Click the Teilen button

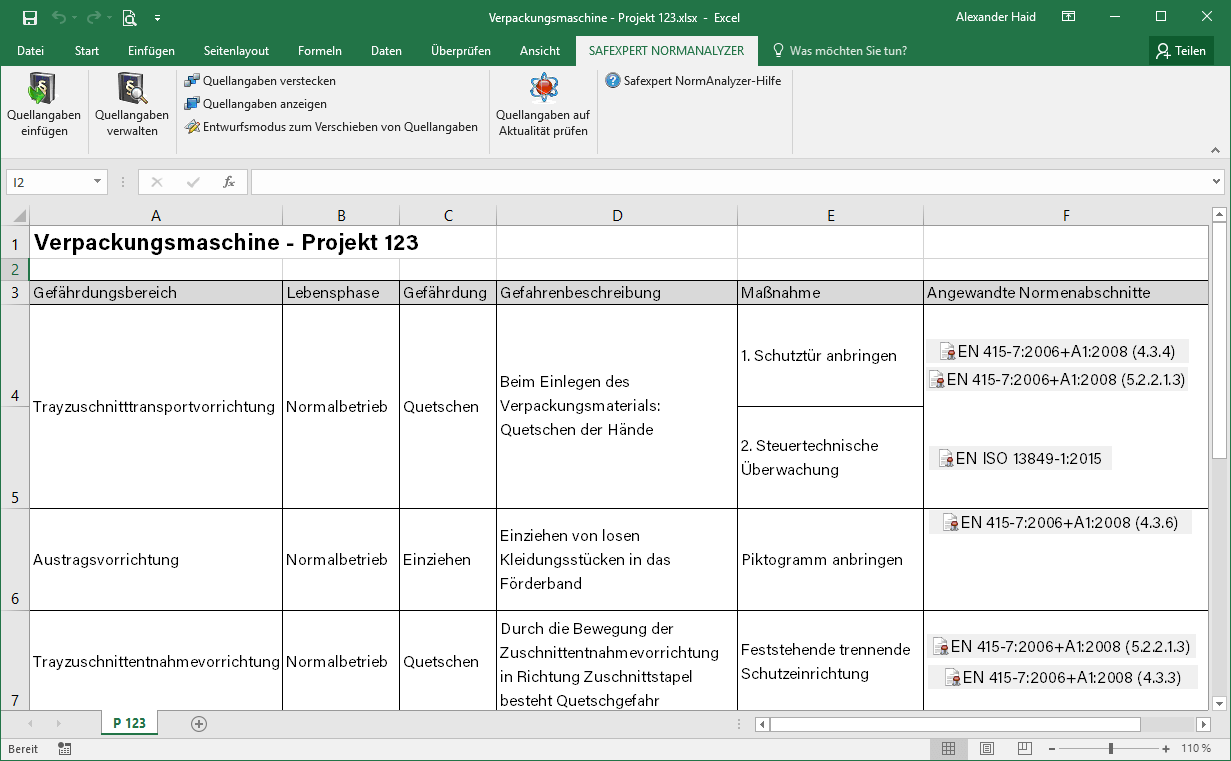click(1181, 50)
